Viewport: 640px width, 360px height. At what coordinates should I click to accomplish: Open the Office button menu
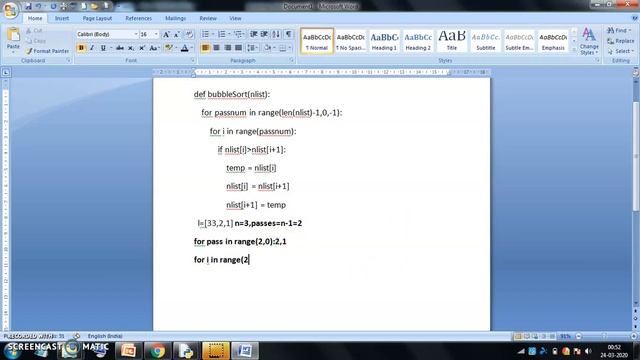pos(10,10)
